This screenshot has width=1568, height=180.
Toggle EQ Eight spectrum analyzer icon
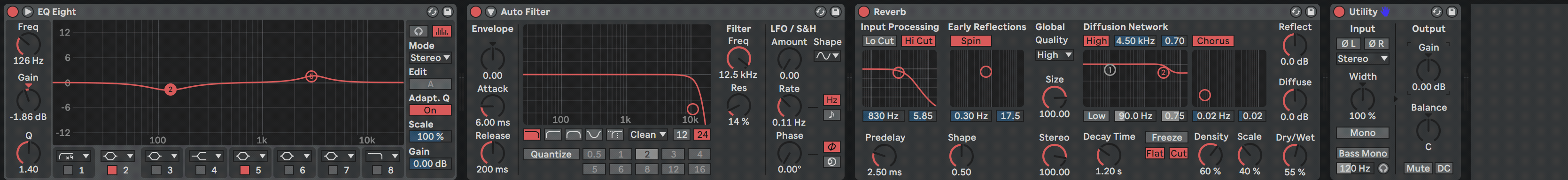[442, 31]
